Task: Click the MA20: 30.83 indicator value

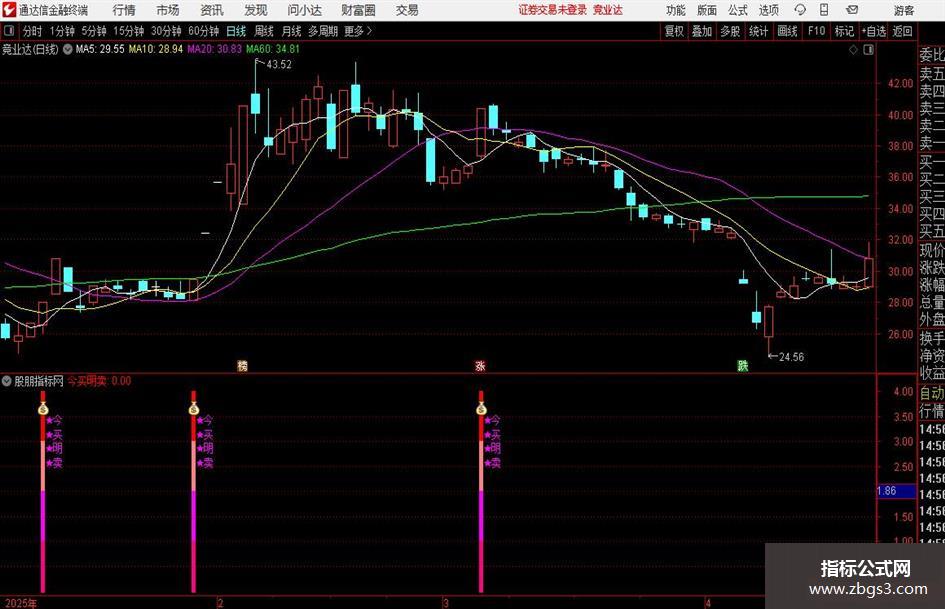Action: pyautogui.click(x=215, y=49)
